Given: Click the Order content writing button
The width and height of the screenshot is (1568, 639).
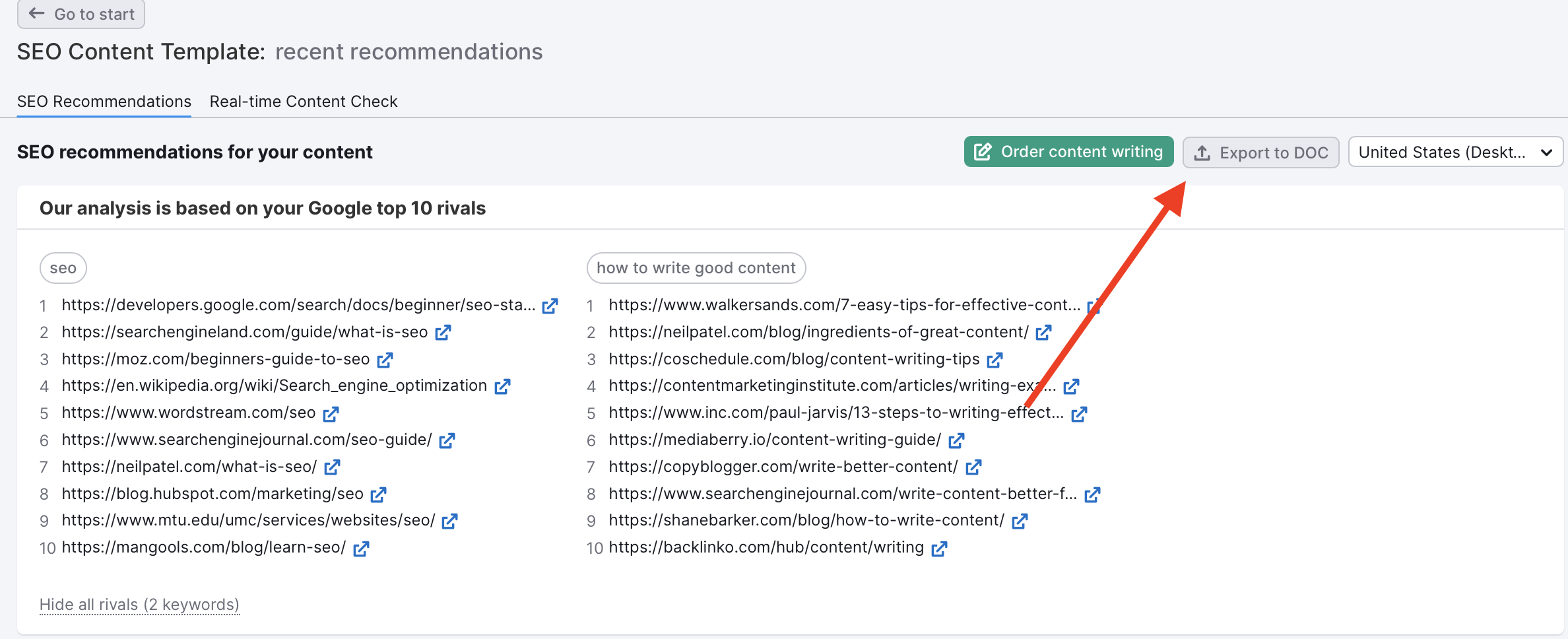Looking at the screenshot, I should tap(1068, 152).
